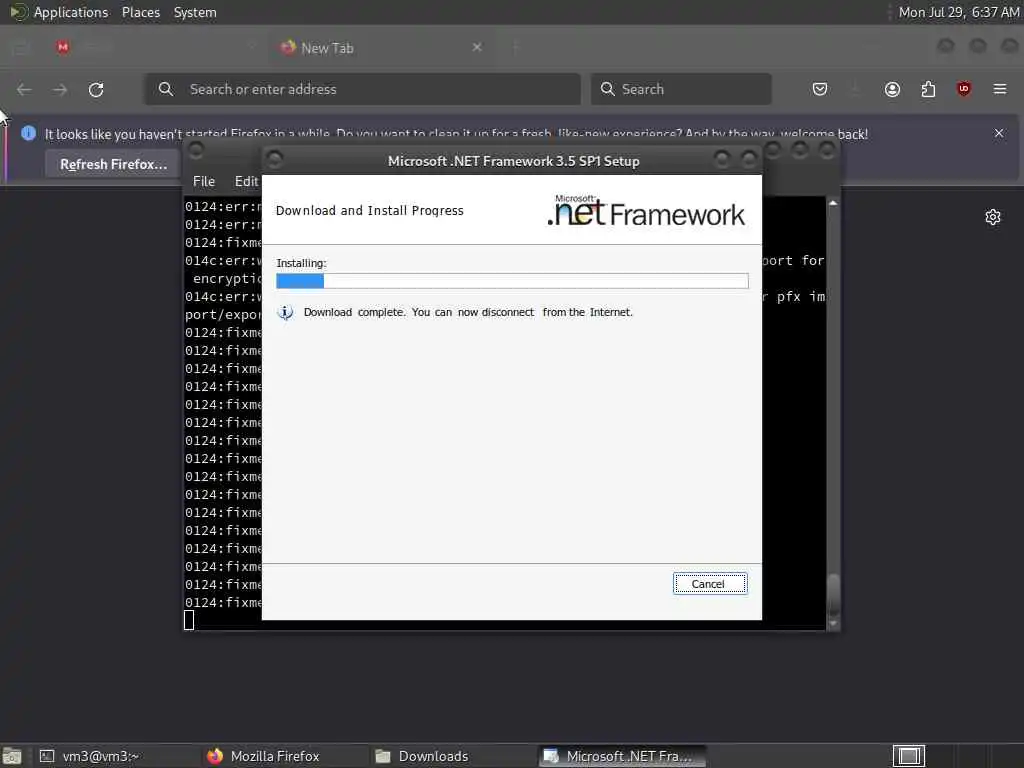Click the .NET Framework logo

646,210
